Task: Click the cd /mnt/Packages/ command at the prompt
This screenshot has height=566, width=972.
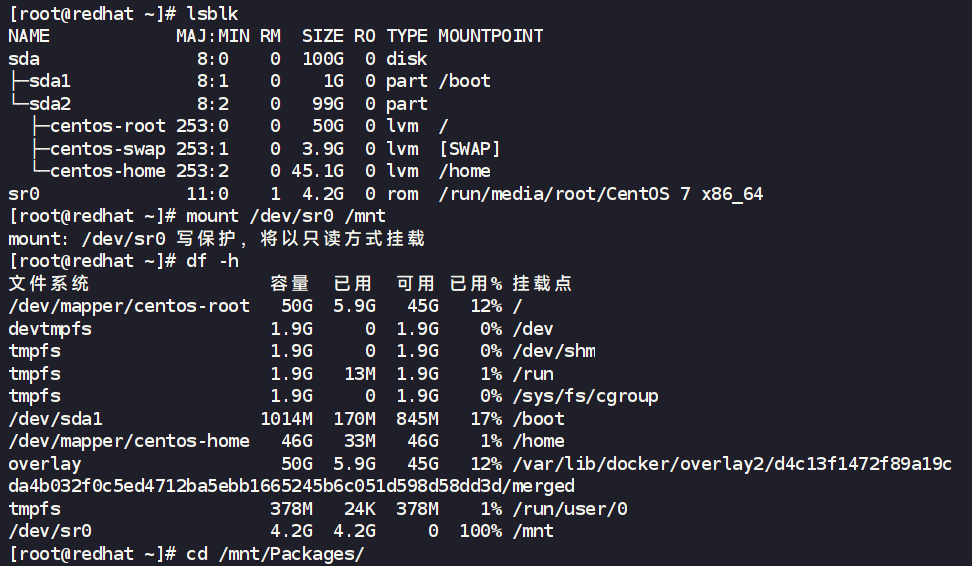Action: pyautogui.click(x=275, y=554)
